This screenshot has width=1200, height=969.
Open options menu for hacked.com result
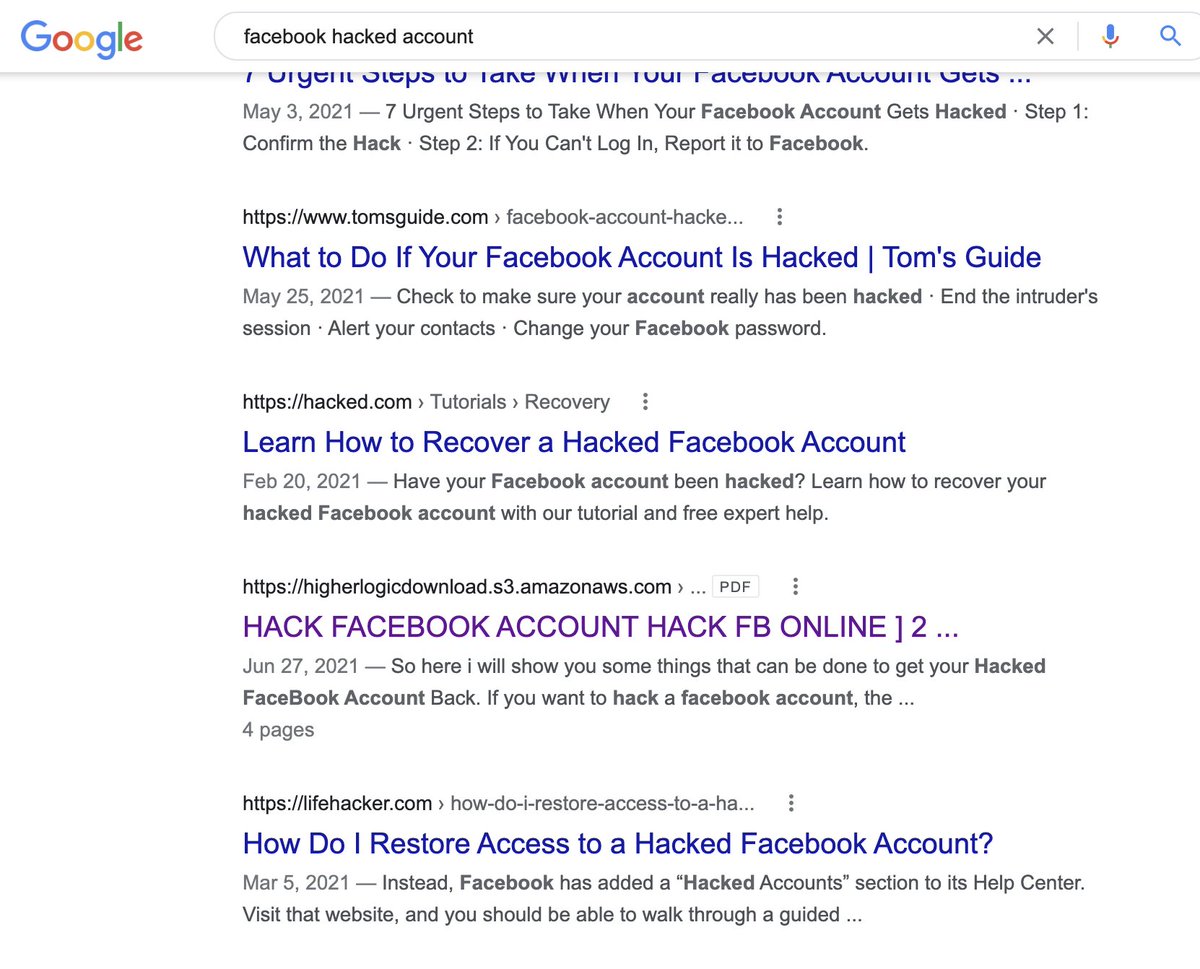tap(646, 402)
